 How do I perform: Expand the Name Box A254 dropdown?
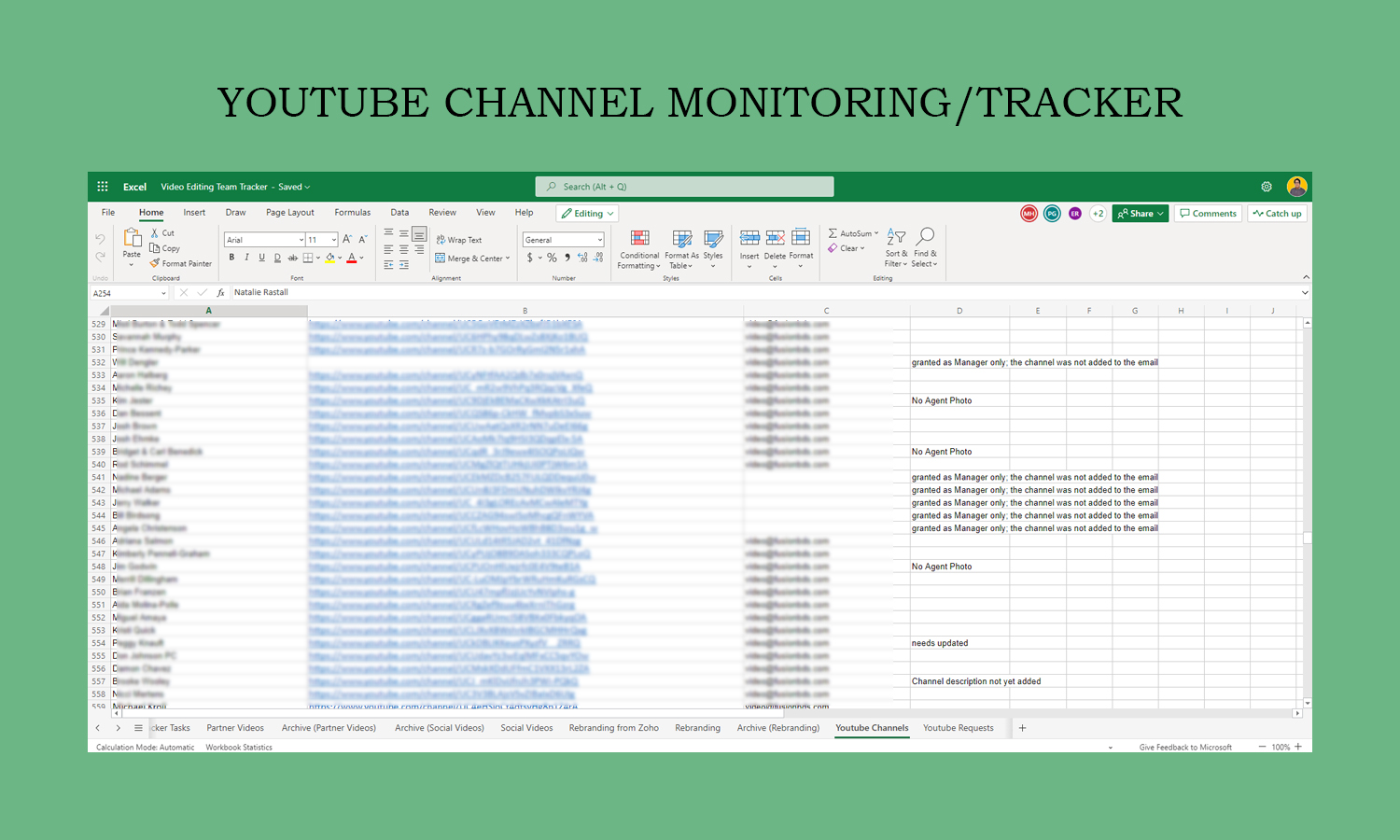(163, 293)
